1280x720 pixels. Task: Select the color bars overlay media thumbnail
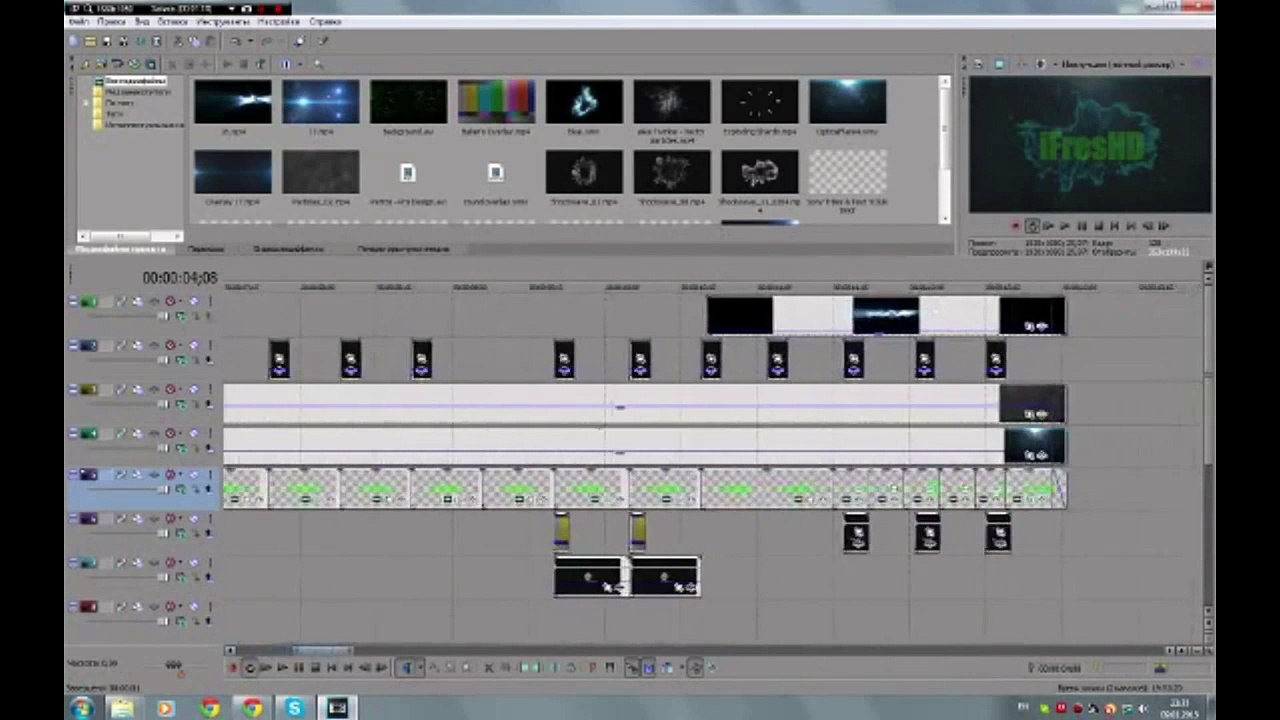click(496, 102)
